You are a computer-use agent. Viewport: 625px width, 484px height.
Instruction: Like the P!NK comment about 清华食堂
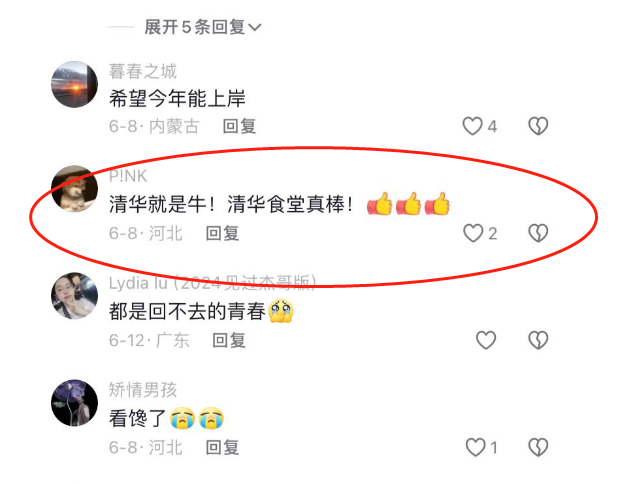(473, 233)
